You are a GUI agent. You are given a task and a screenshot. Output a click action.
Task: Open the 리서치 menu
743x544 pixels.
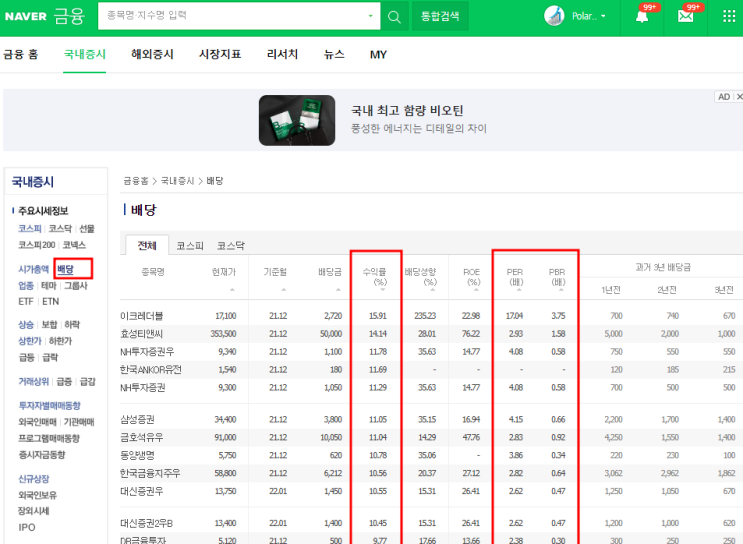click(282, 54)
